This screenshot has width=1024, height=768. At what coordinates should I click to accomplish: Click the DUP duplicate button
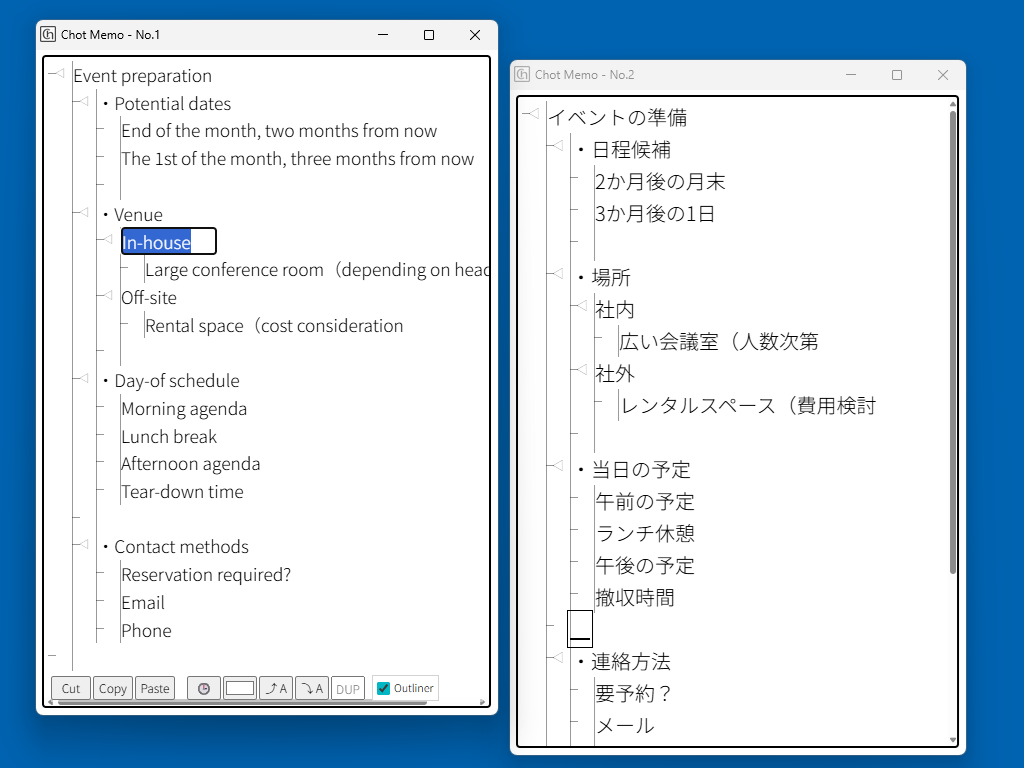347,688
